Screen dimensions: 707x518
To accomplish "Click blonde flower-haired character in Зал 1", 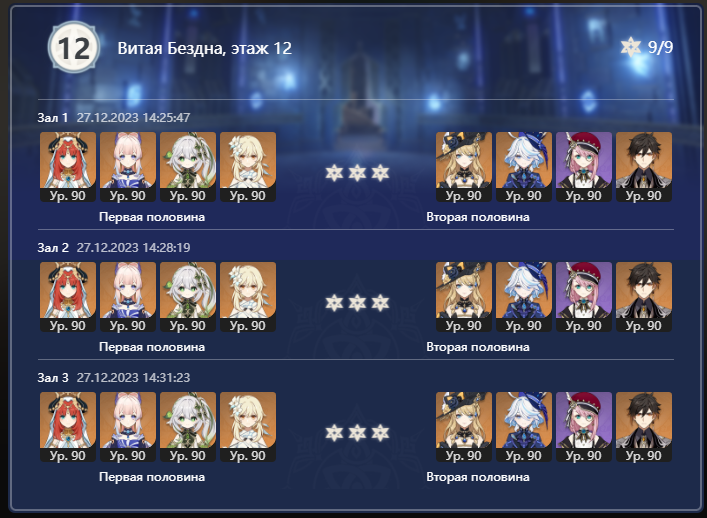I will pos(248,167).
